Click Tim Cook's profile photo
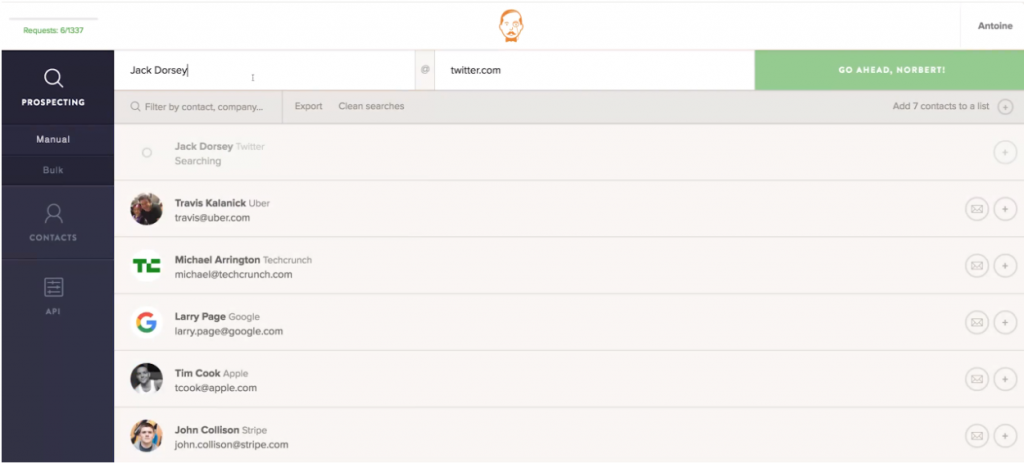The image size is (1024, 464). [x=146, y=379]
